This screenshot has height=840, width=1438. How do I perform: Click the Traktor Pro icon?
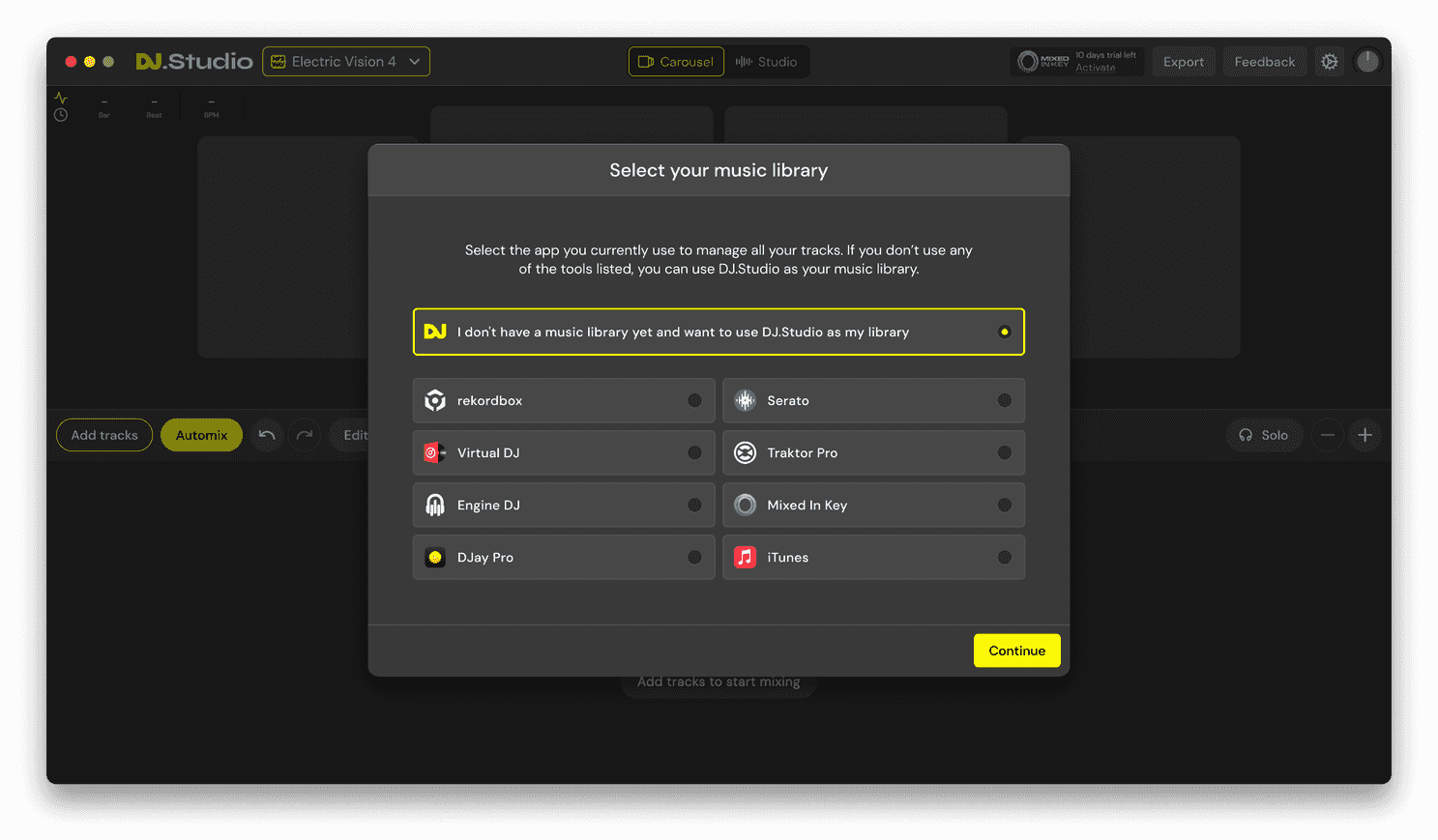(744, 452)
